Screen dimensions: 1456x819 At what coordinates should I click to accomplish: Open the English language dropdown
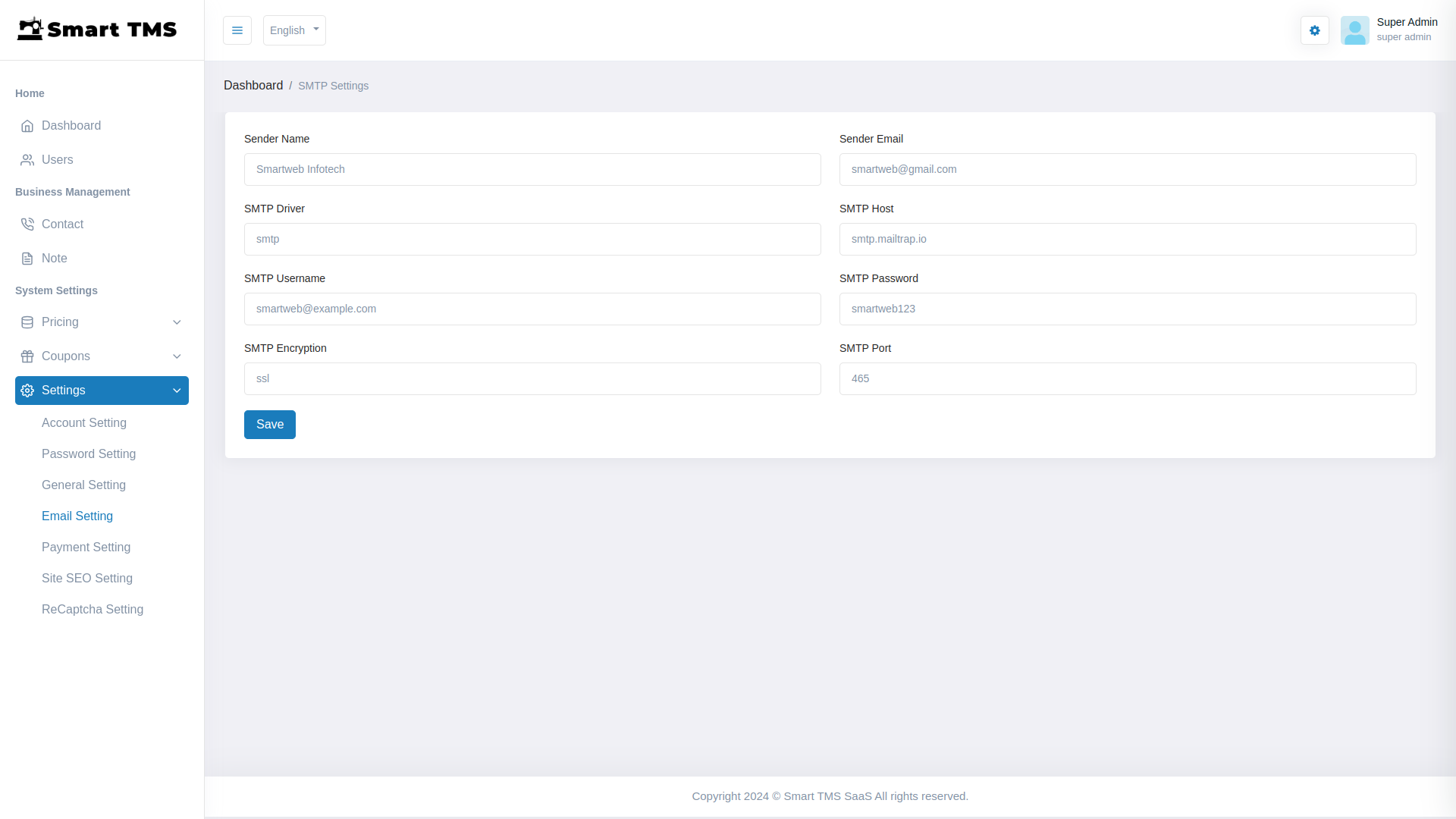click(293, 30)
